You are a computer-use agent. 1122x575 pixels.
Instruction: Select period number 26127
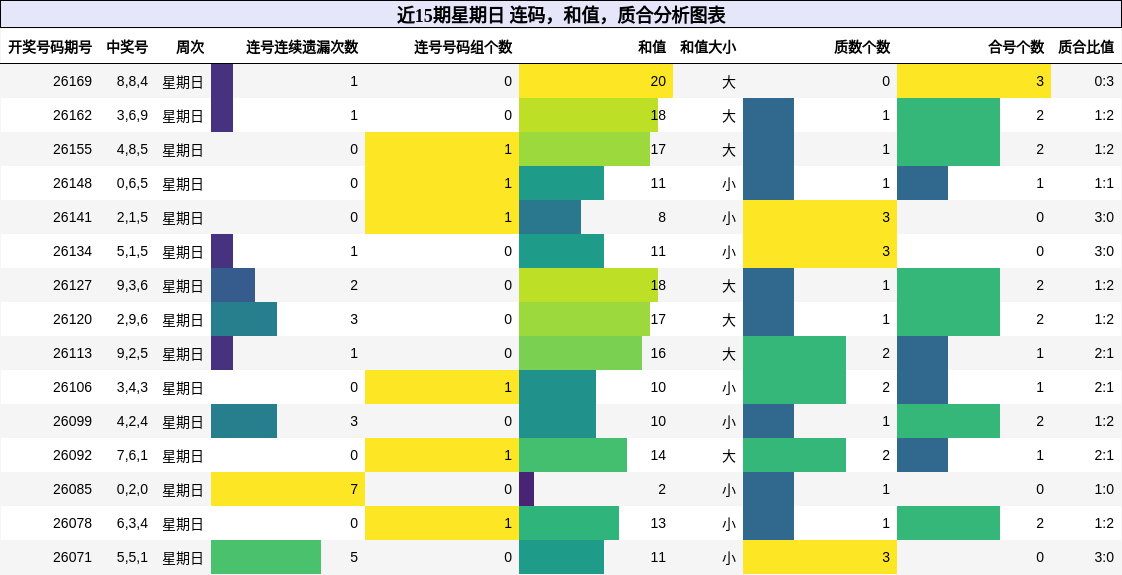tap(72, 285)
